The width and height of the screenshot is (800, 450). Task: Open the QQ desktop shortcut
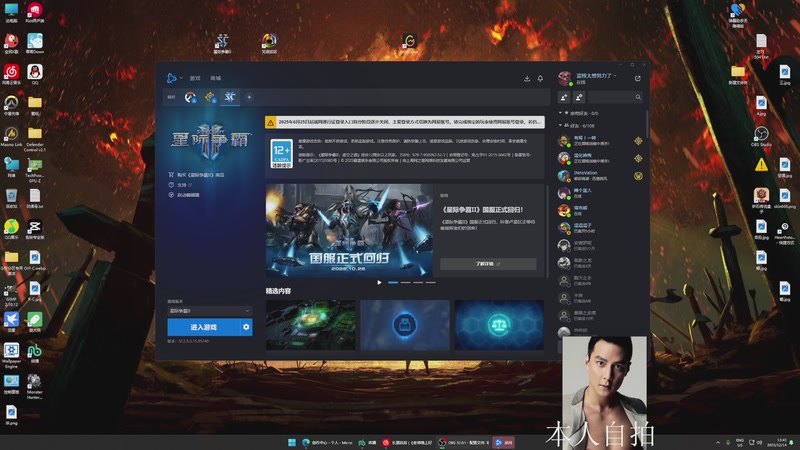tap(35, 74)
